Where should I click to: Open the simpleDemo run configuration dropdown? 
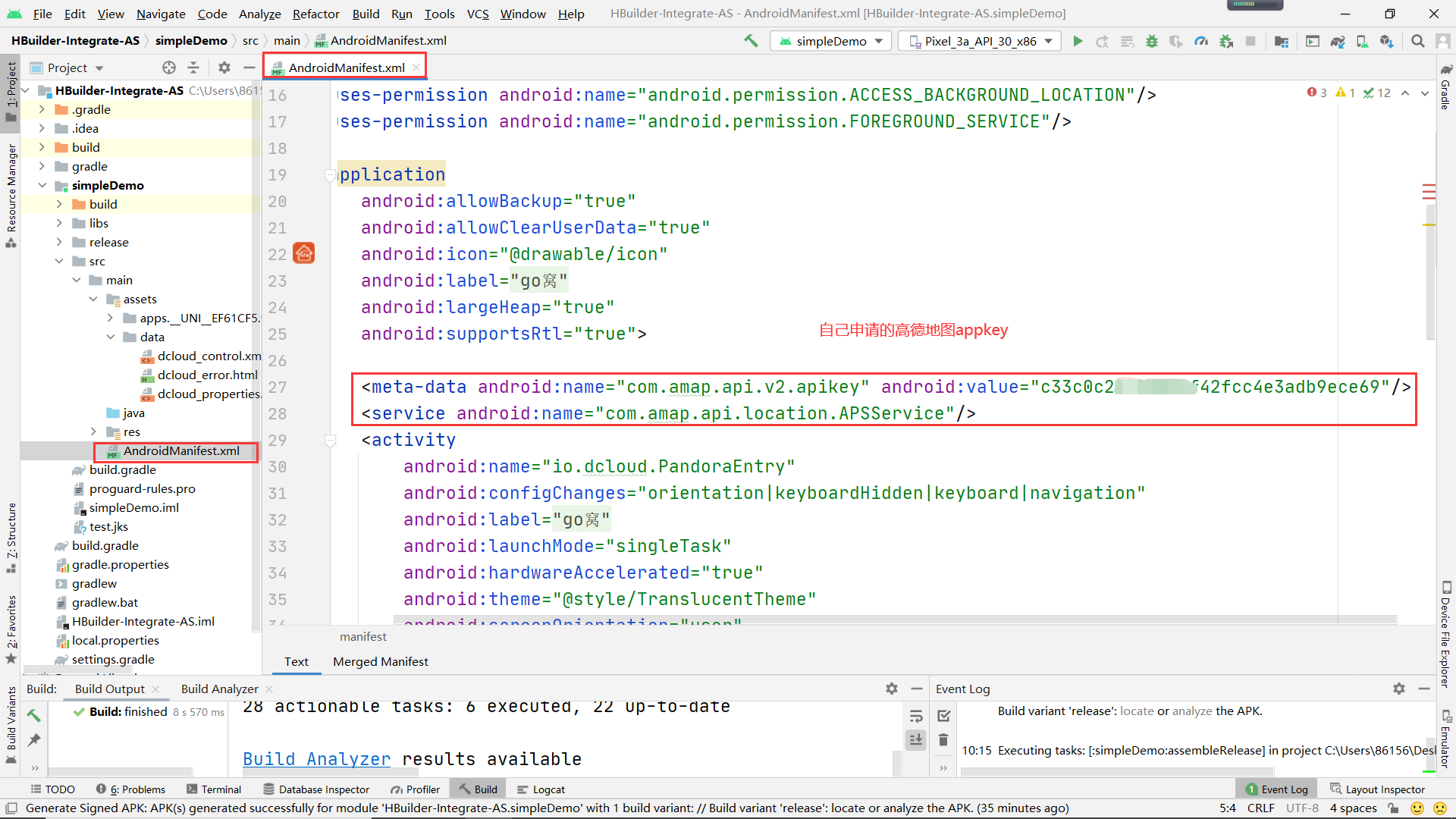pos(831,41)
